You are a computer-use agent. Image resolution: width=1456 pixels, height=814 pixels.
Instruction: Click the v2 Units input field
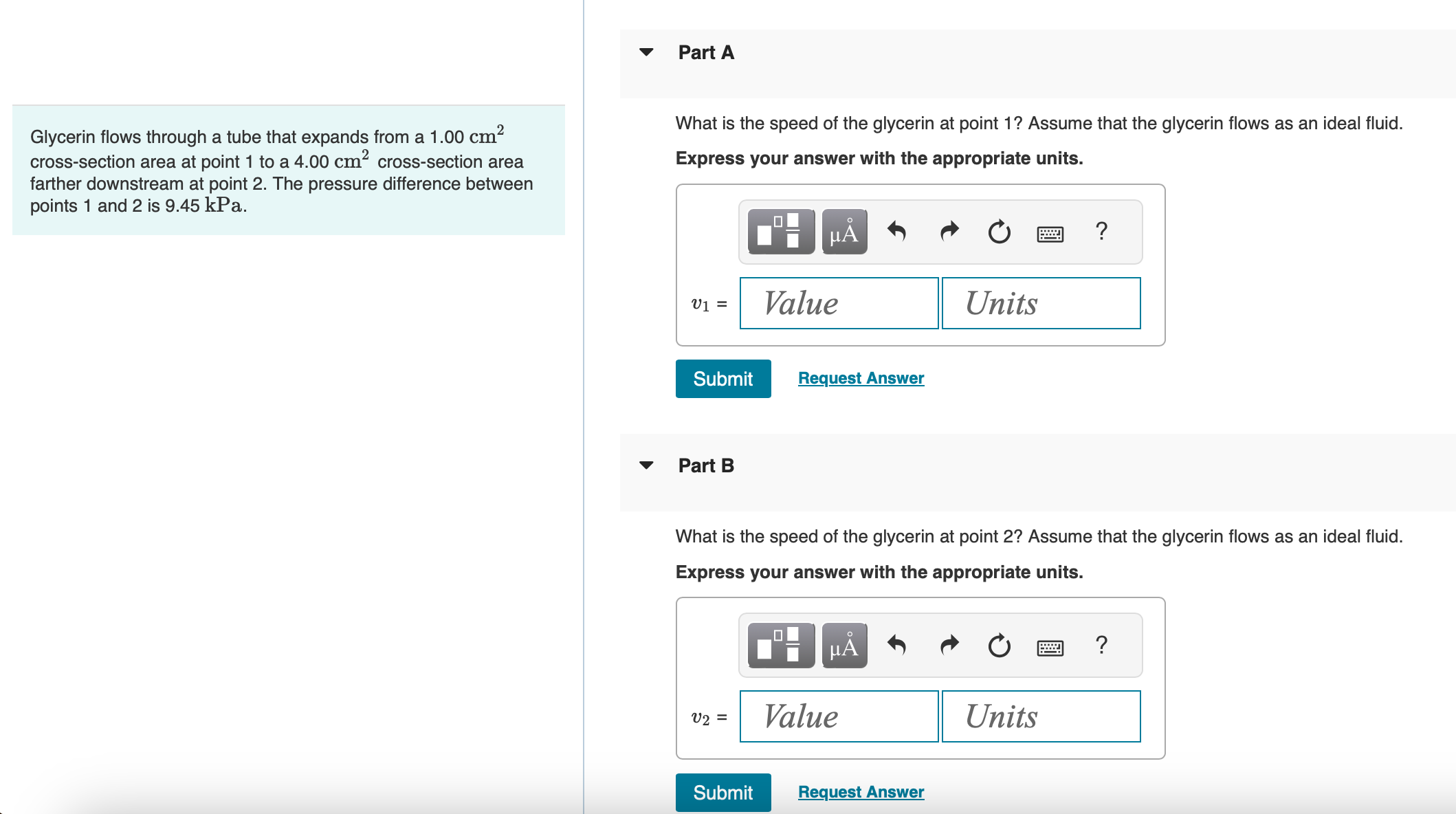(1041, 716)
